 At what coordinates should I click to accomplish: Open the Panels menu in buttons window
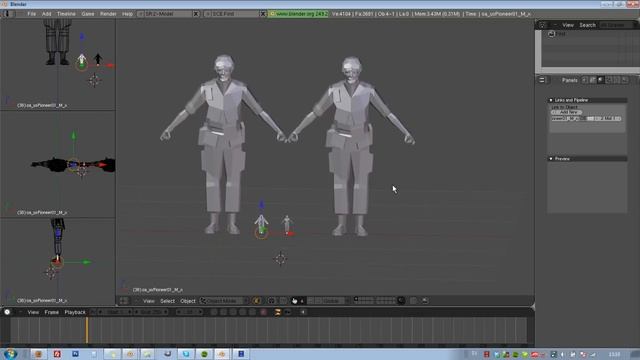pos(569,80)
